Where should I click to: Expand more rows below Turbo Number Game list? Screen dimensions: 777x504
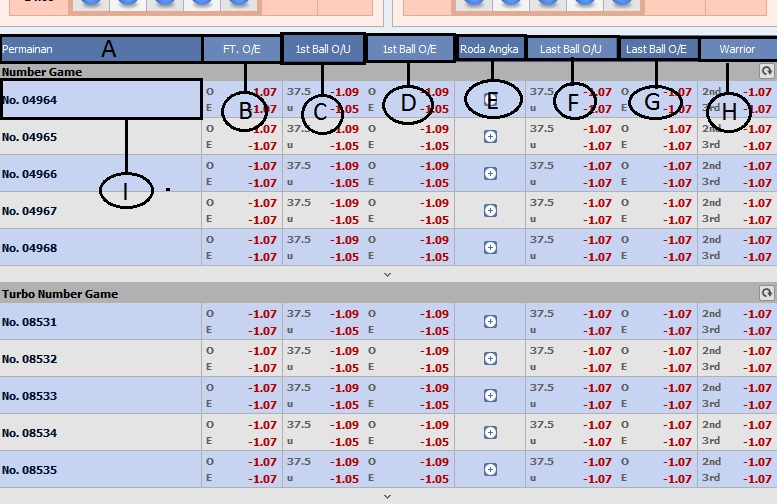click(x=388, y=496)
